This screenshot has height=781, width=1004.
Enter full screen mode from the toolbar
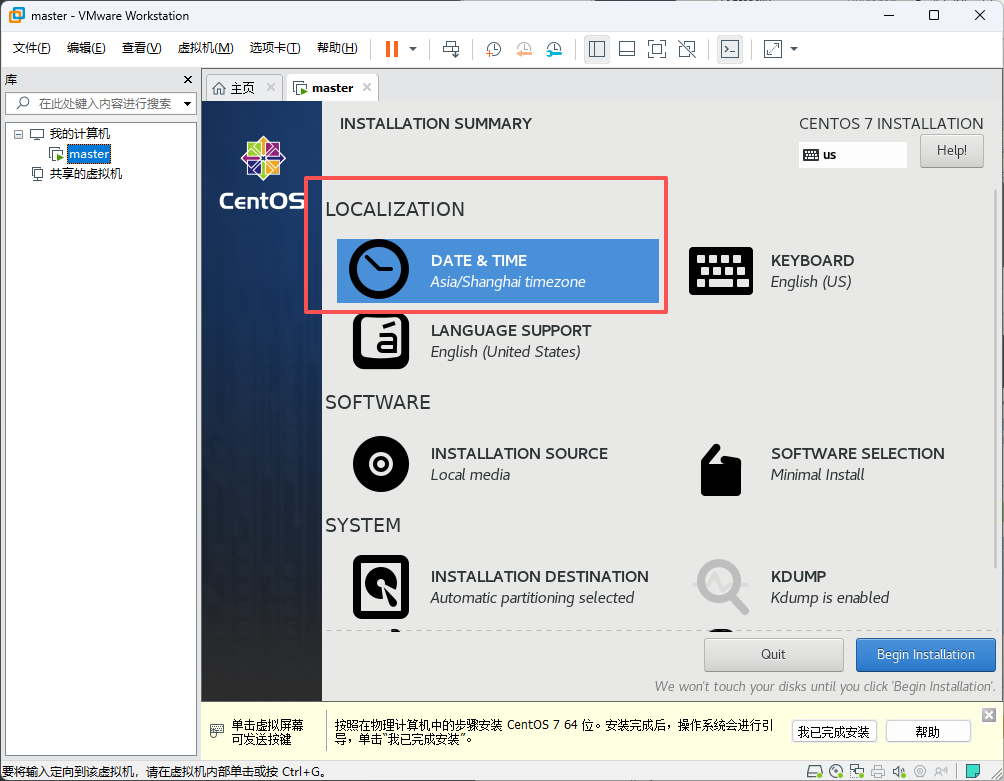[x=657, y=49]
